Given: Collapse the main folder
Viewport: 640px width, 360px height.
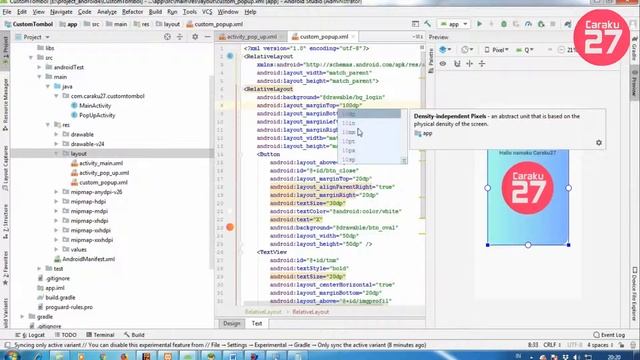Looking at the screenshot, I should [40, 77].
